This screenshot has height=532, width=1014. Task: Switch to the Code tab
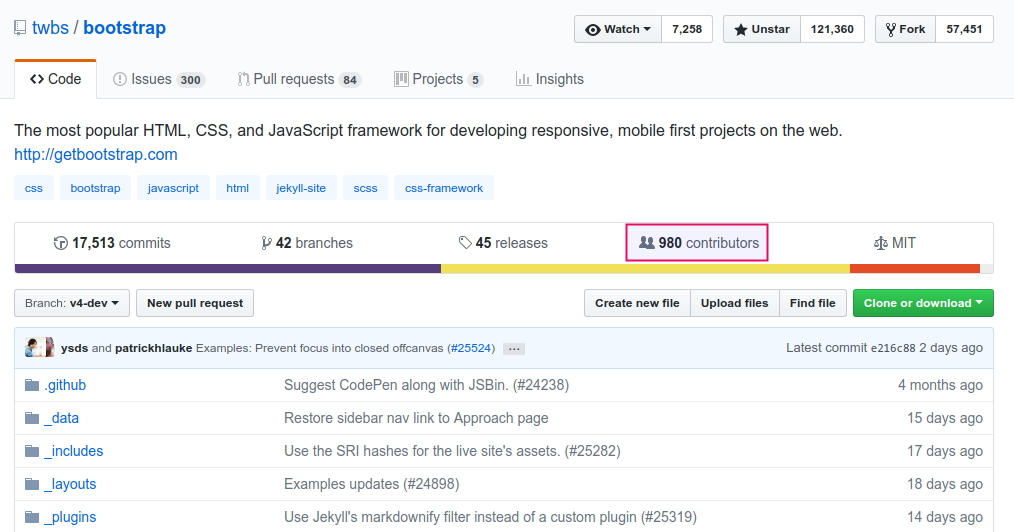click(56, 79)
